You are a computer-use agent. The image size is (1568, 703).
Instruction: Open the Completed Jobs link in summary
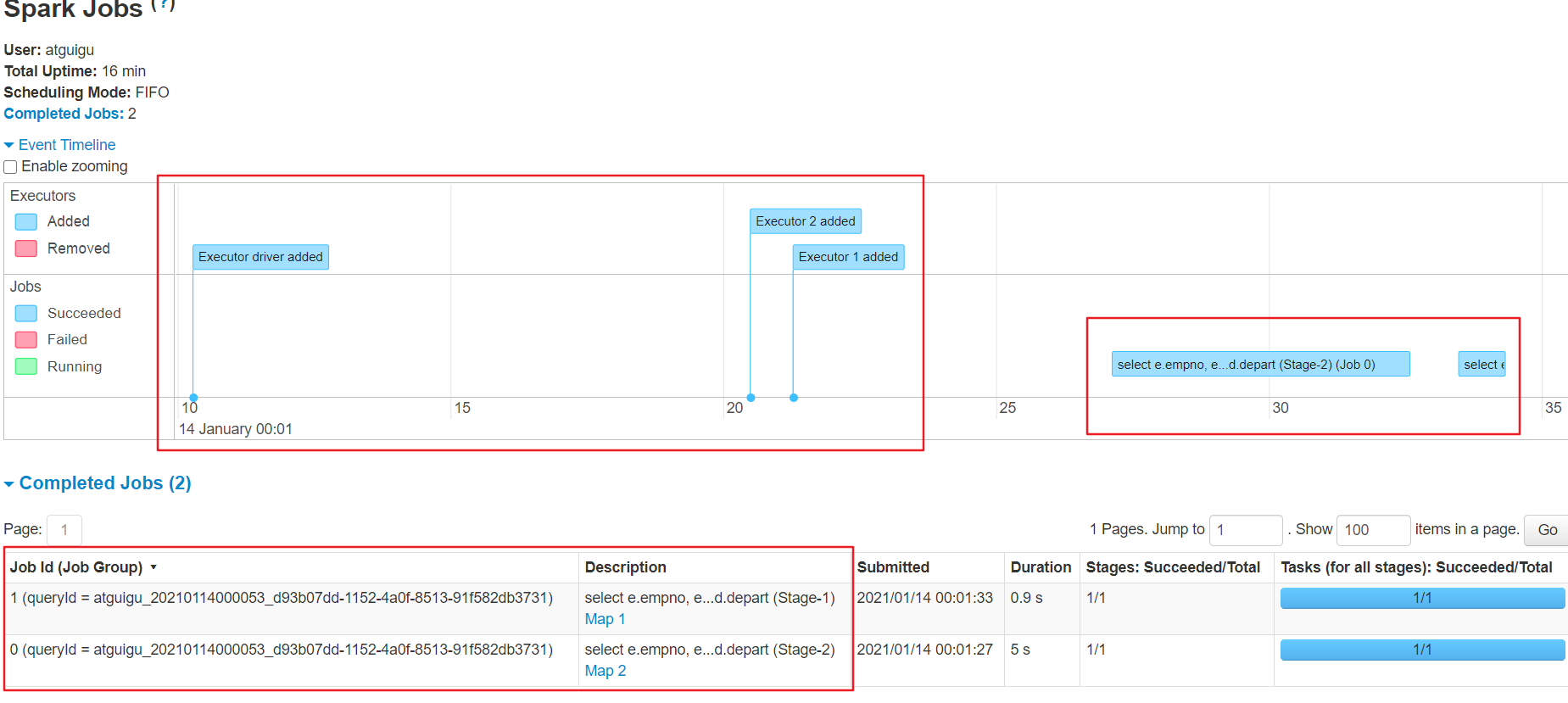[64, 114]
